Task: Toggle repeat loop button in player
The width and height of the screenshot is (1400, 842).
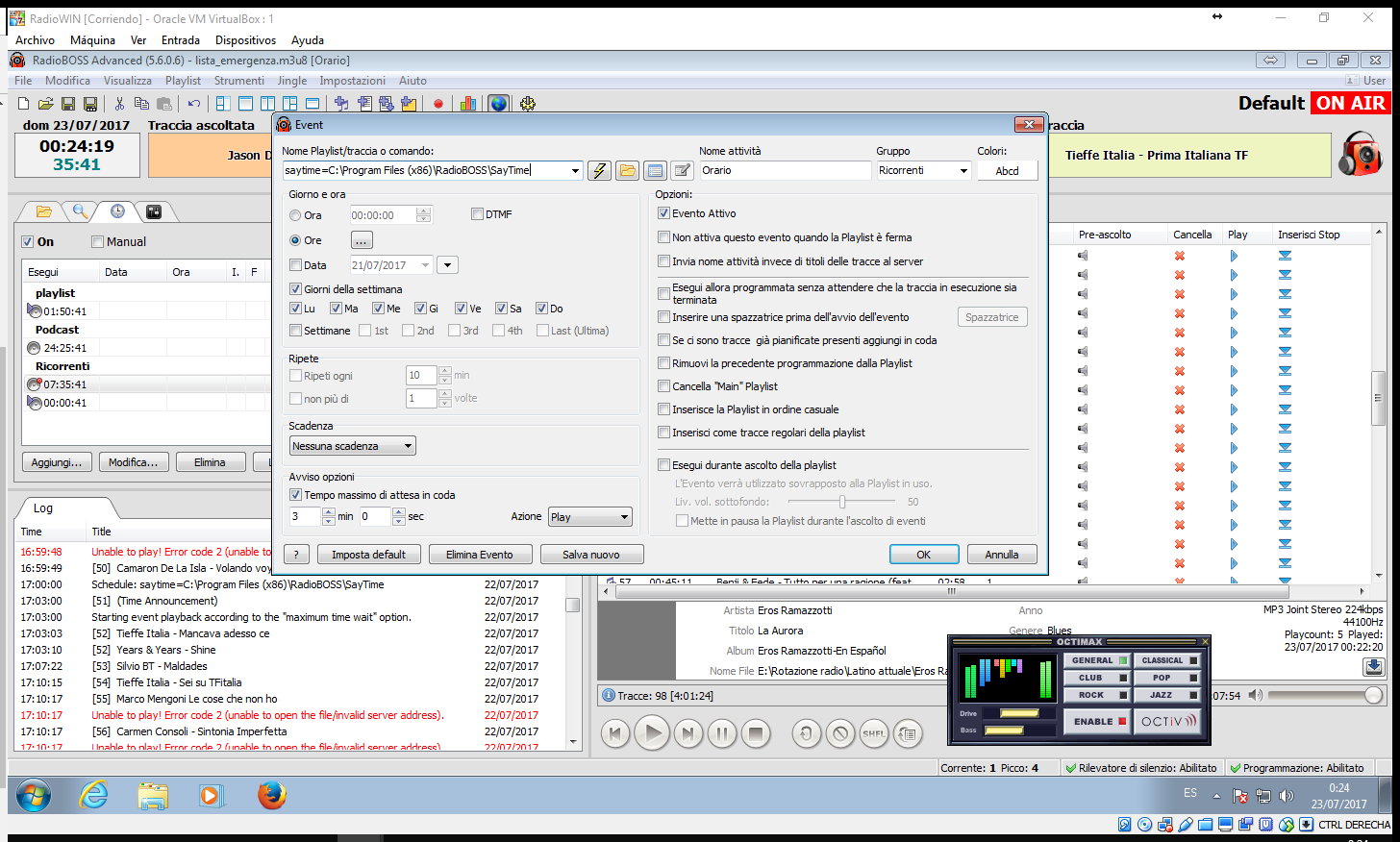Action: [x=806, y=734]
